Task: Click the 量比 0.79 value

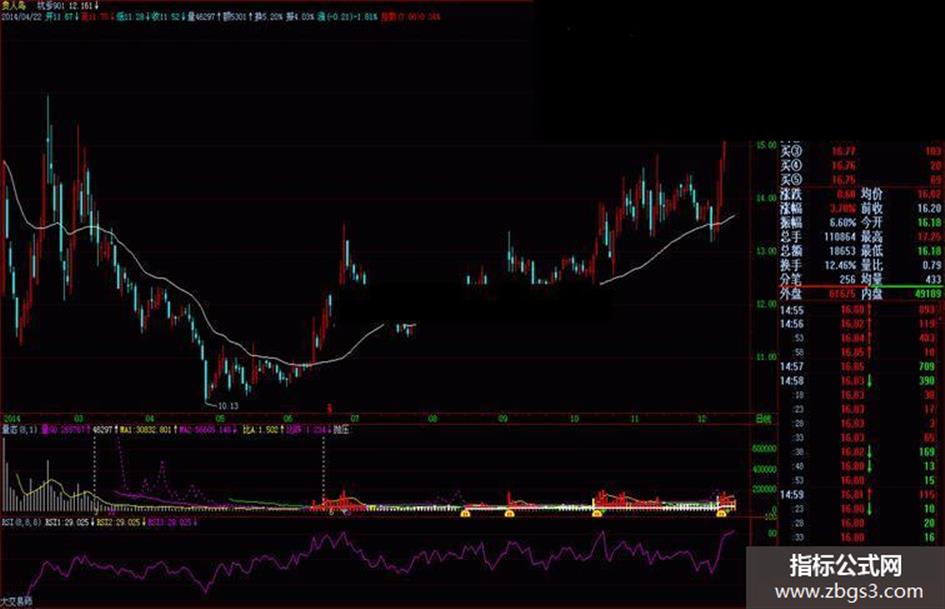Action: 932,265
